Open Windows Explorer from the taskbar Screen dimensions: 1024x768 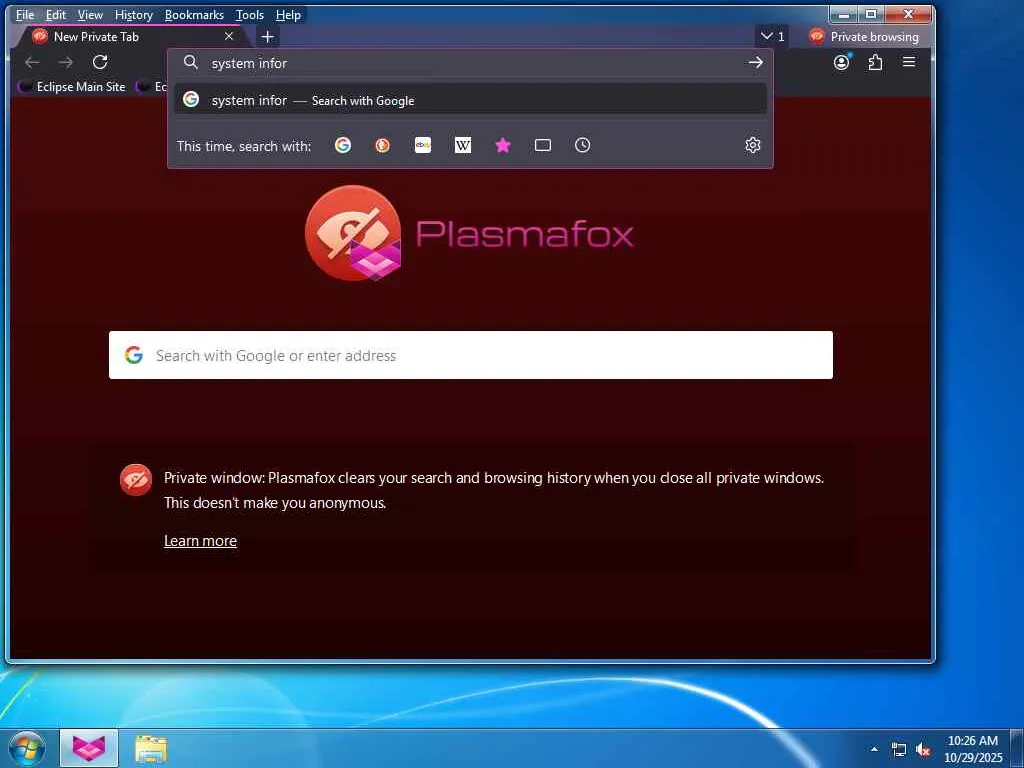coord(151,748)
